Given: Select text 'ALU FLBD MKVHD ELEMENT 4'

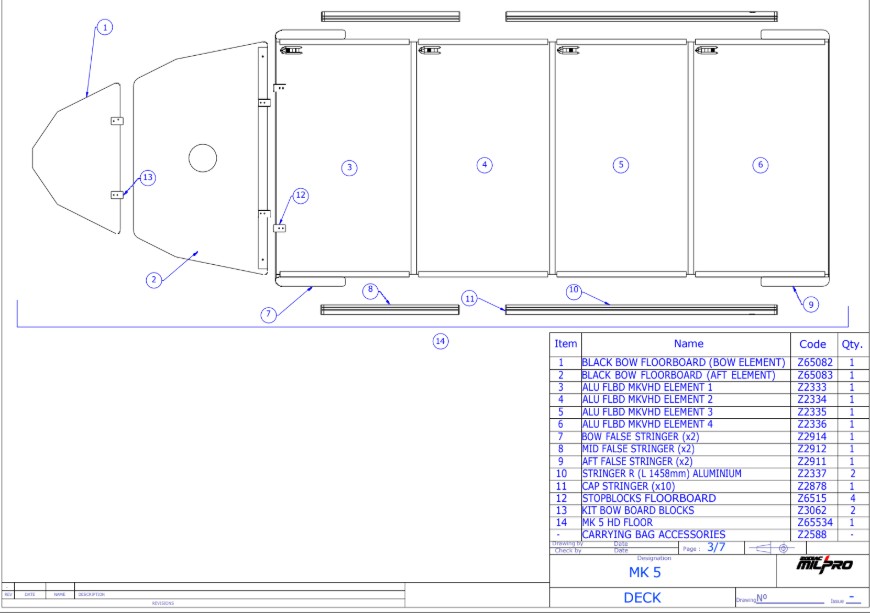Looking at the screenshot, I should coord(647,424).
